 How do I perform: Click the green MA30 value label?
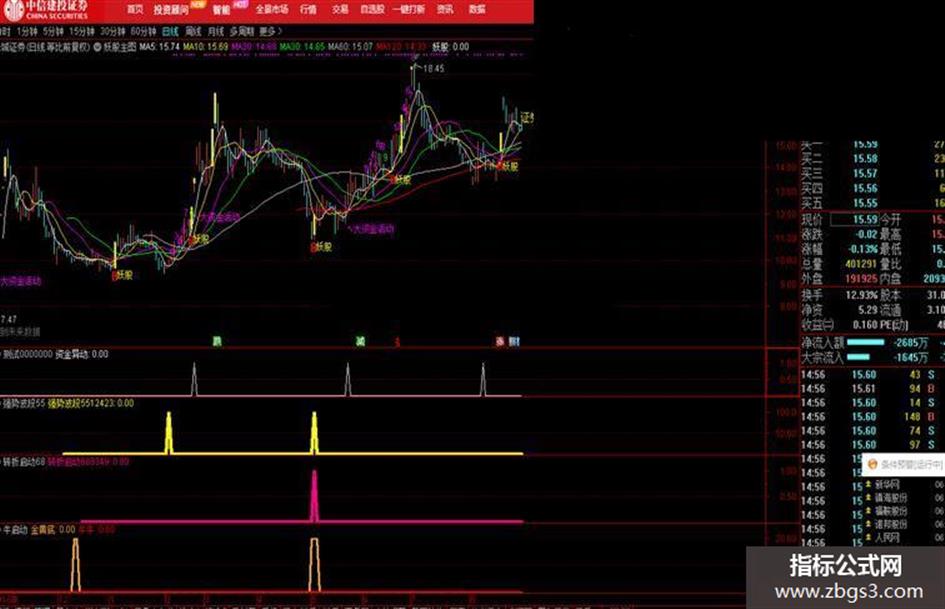click(x=302, y=46)
